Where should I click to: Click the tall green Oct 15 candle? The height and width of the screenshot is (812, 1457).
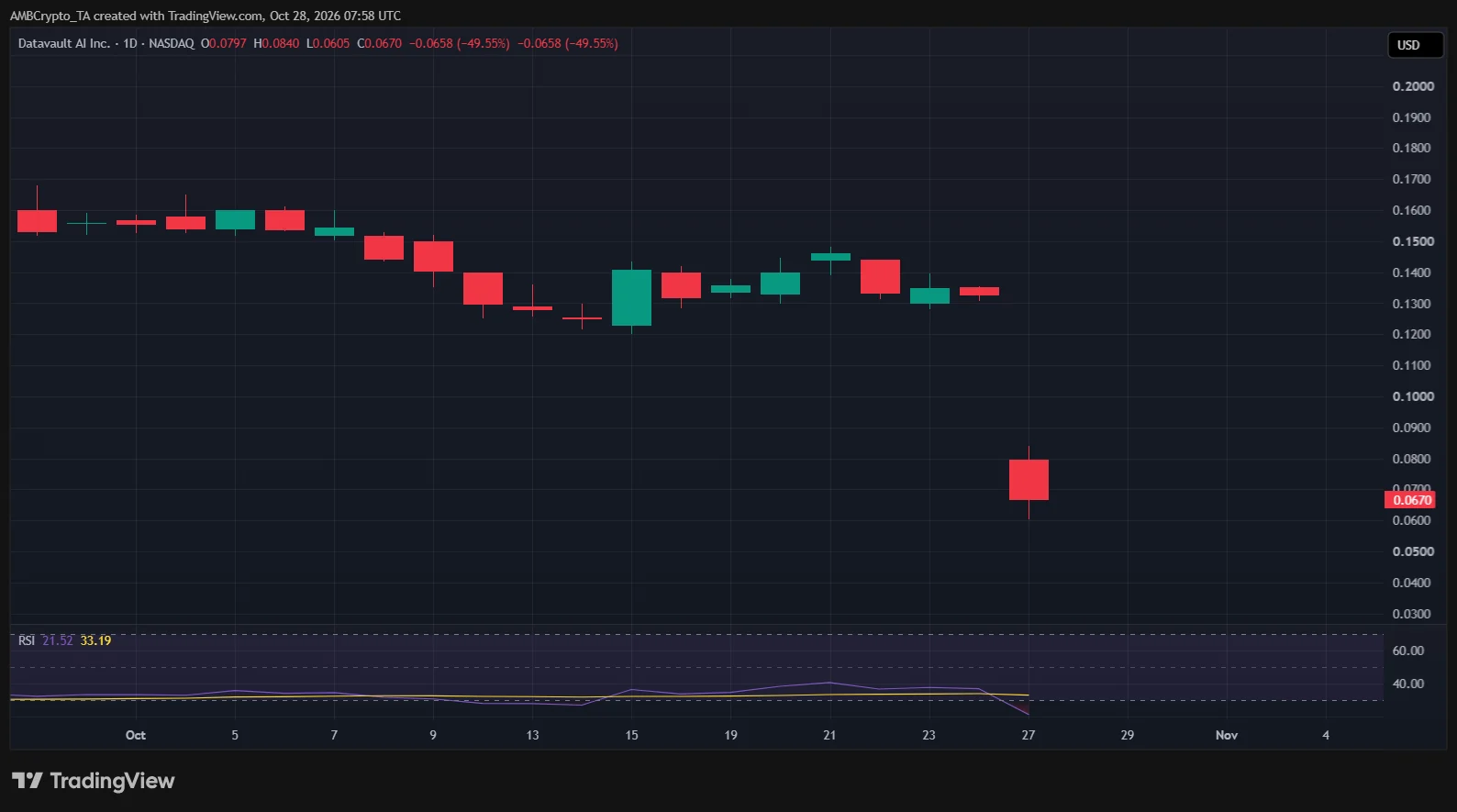click(x=631, y=297)
